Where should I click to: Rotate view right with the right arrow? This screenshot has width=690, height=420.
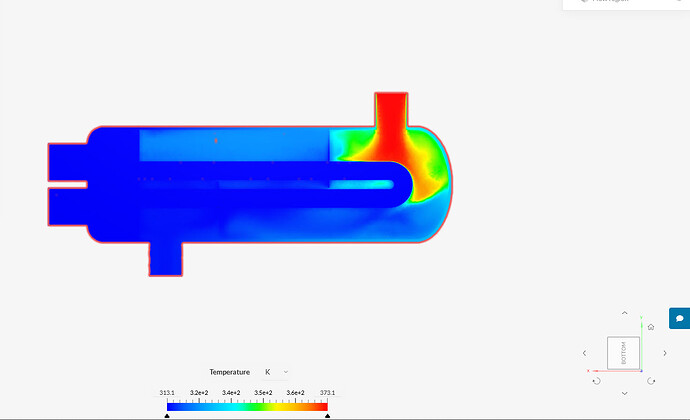[664, 353]
